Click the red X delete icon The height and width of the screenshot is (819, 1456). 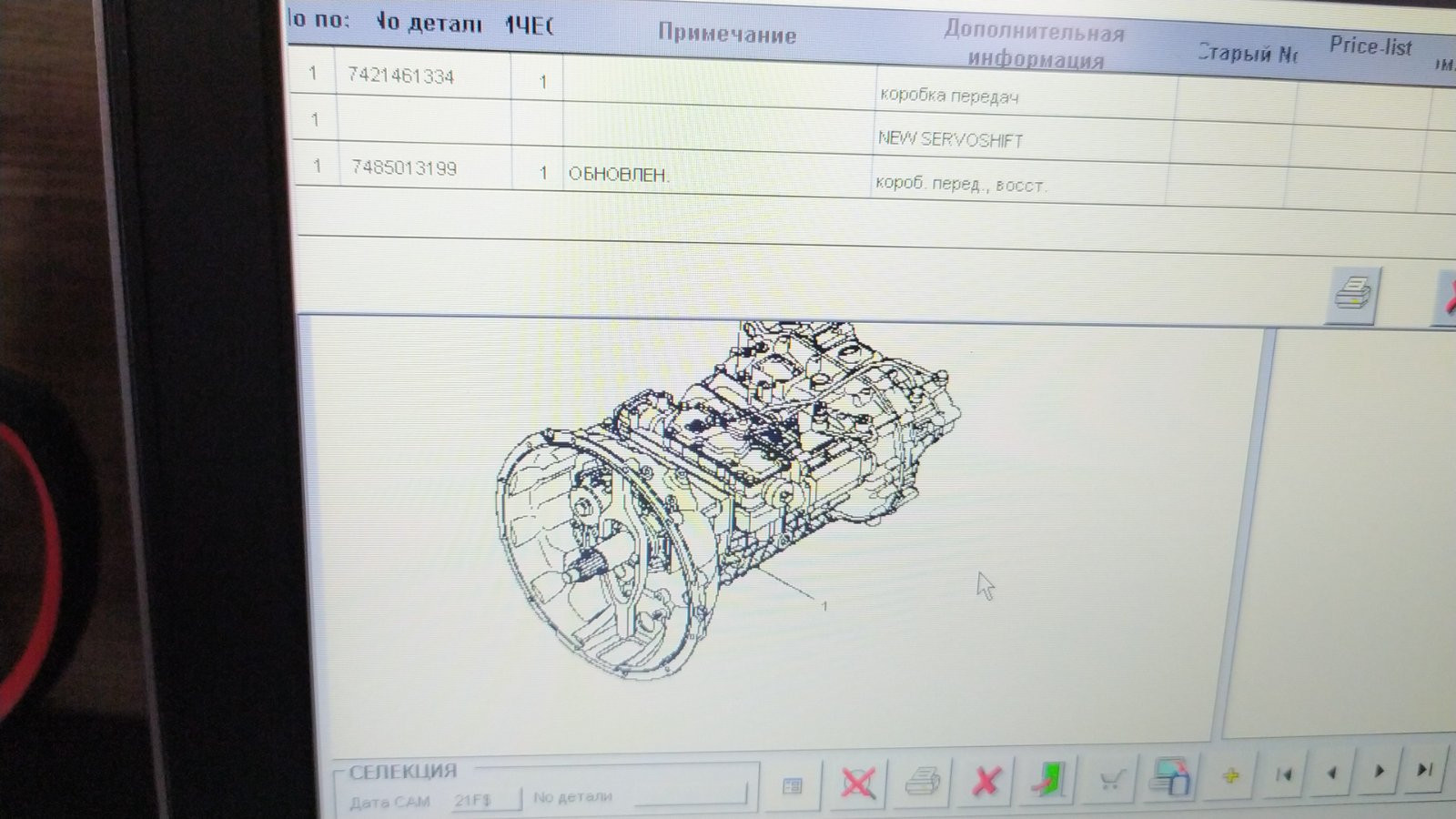(x=986, y=781)
